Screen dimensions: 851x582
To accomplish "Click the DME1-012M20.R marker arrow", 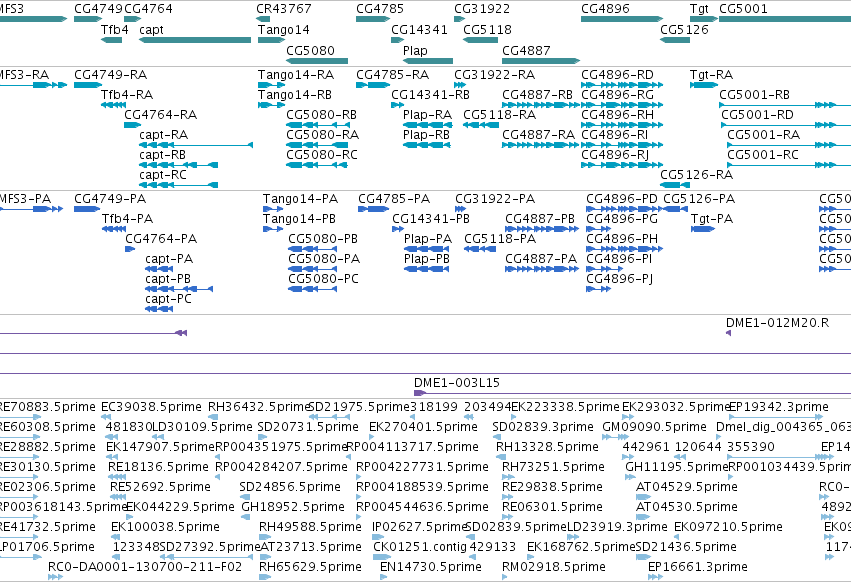I will click(728, 333).
